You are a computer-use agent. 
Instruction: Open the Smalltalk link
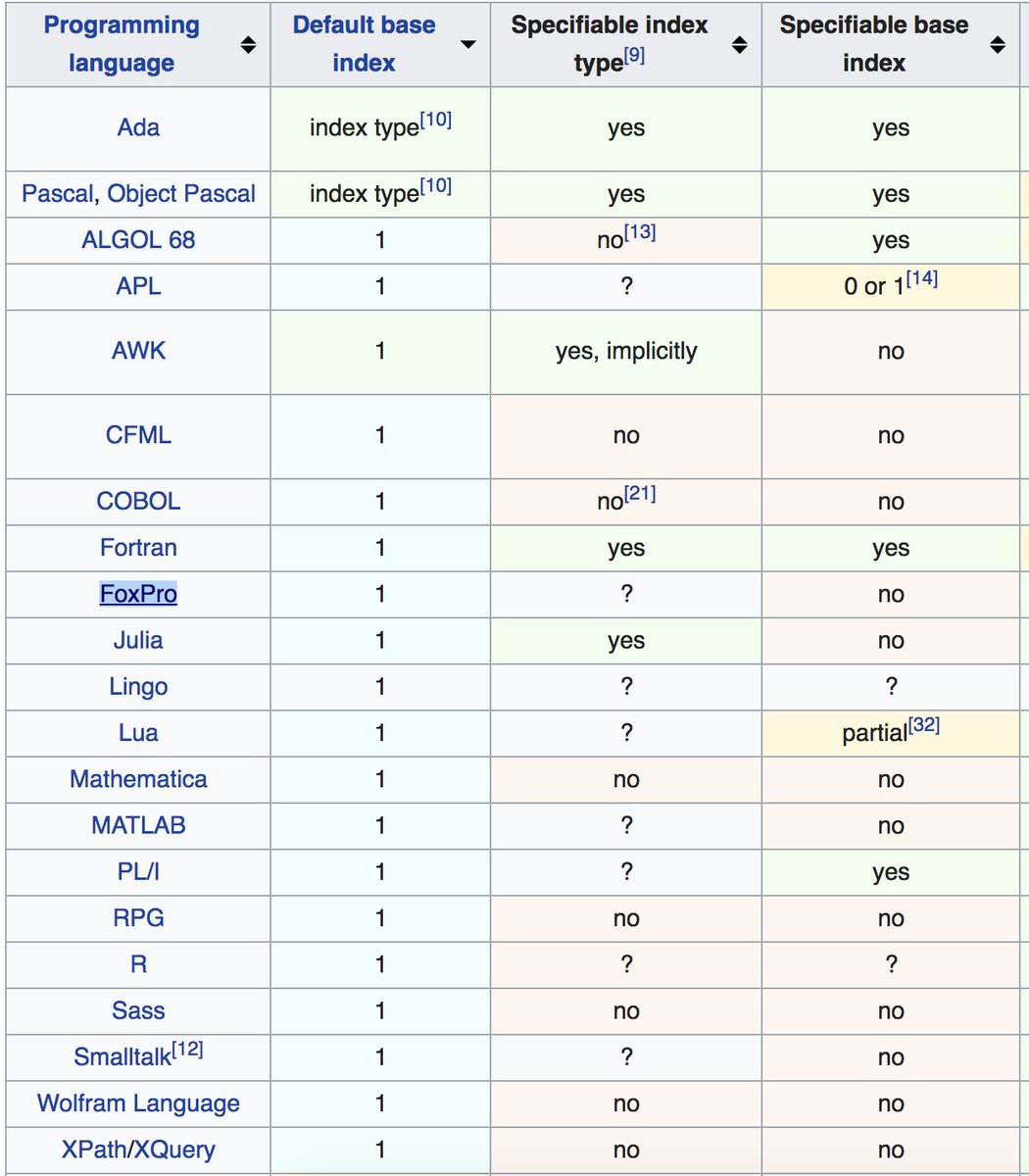pos(122,1057)
